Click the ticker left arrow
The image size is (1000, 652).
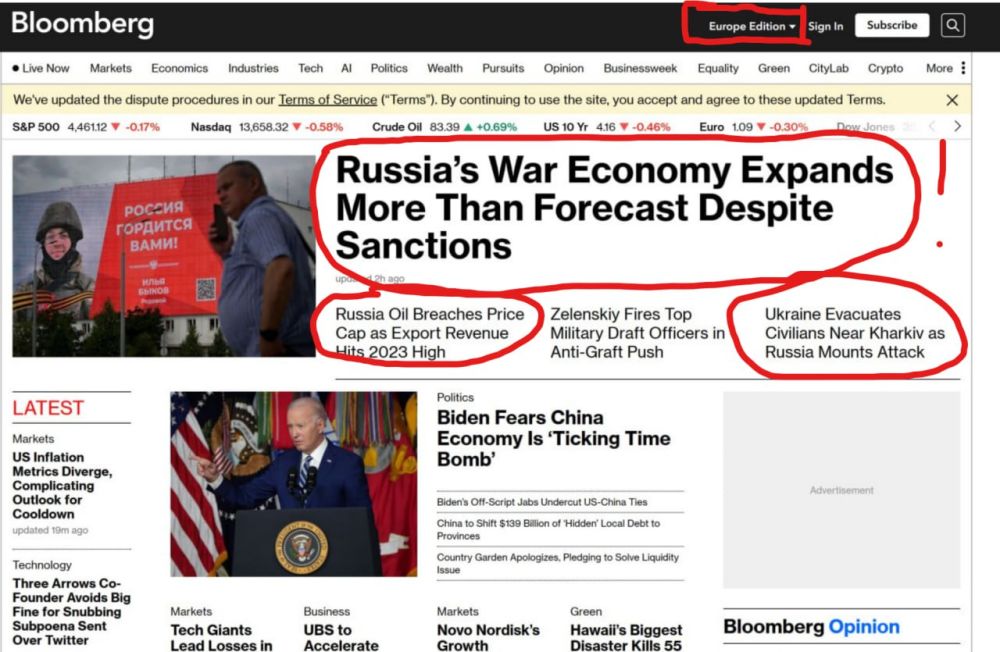(x=932, y=126)
